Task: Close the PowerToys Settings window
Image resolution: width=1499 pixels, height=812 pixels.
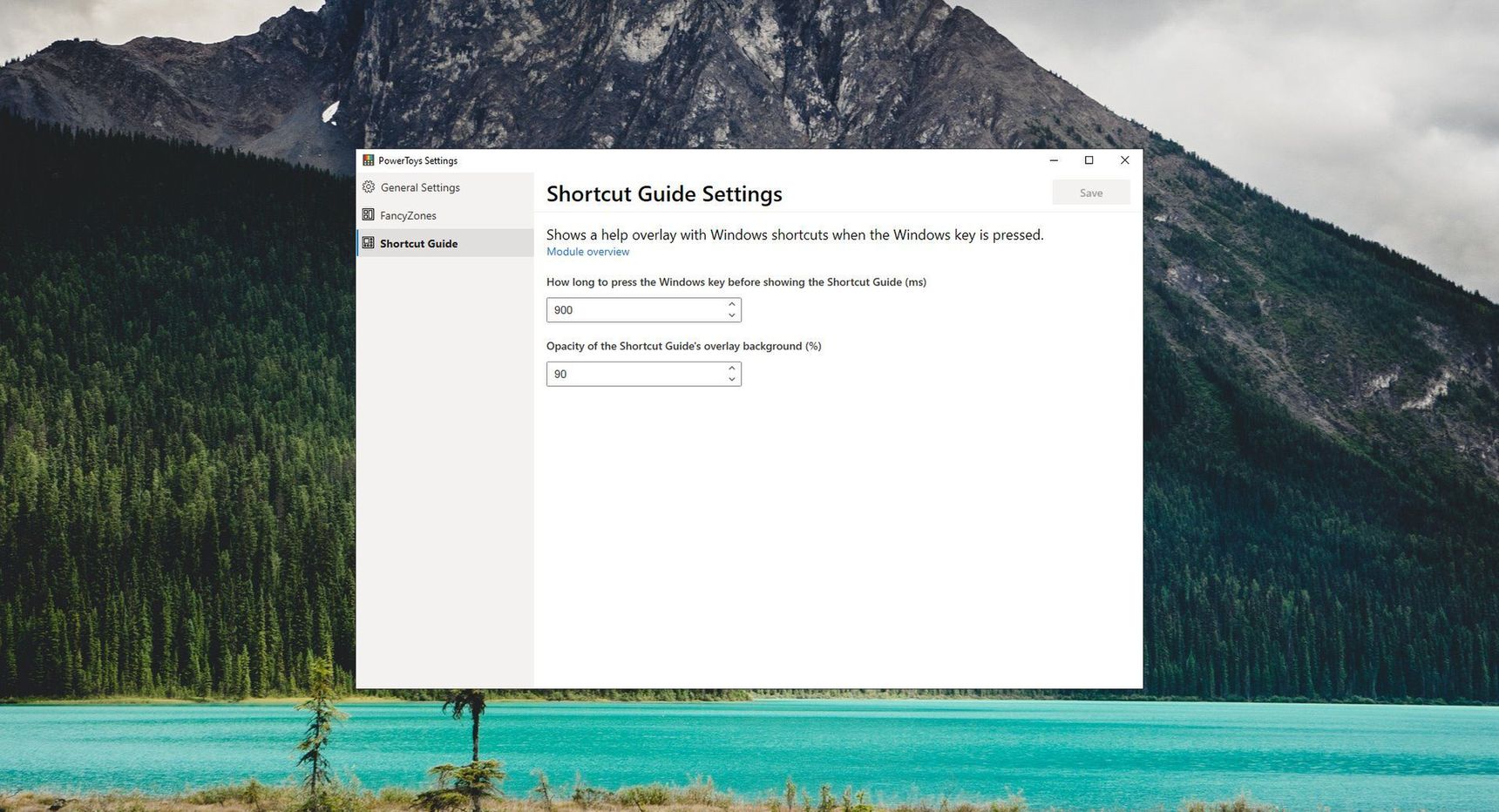Action: click(1124, 160)
